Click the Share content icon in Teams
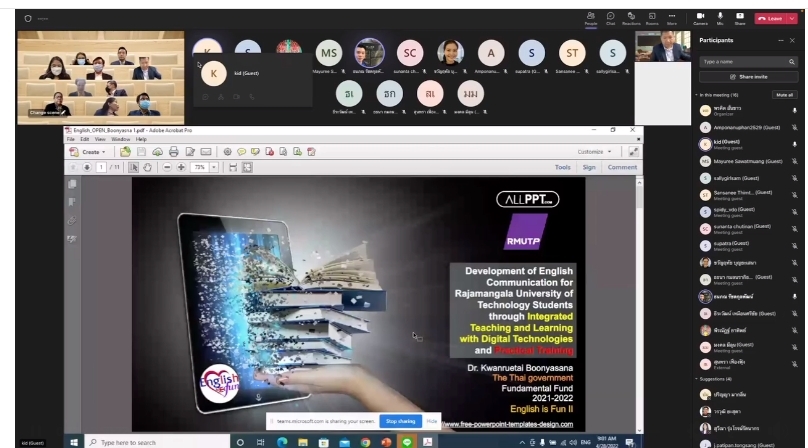 point(740,19)
